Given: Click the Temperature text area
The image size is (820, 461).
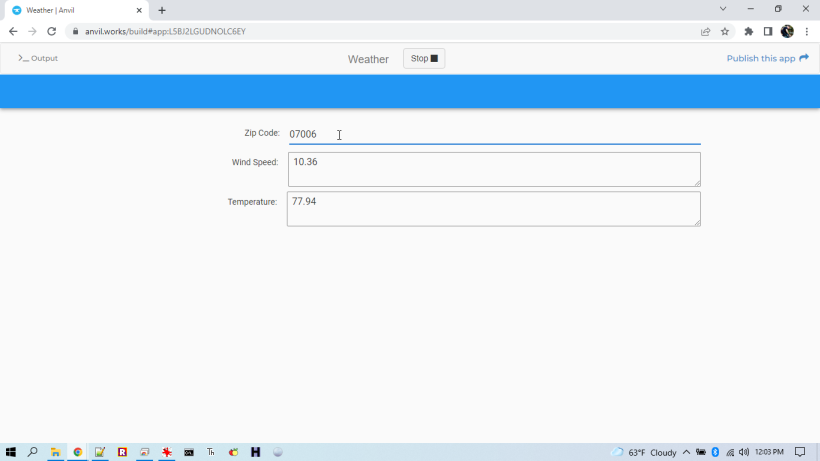Looking at the screenshot, I should point(494,209).
